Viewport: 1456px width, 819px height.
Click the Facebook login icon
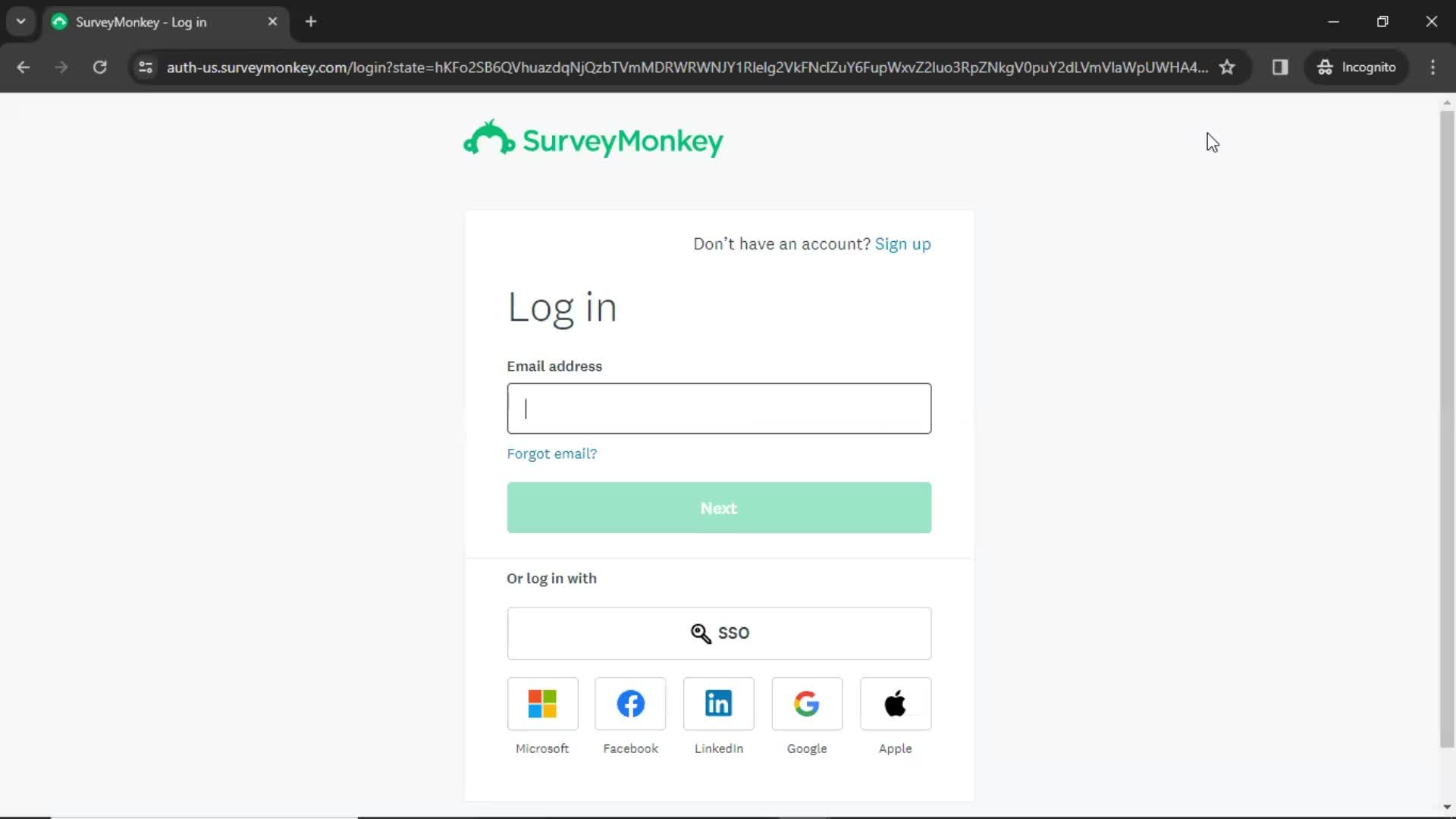point(631,704)
